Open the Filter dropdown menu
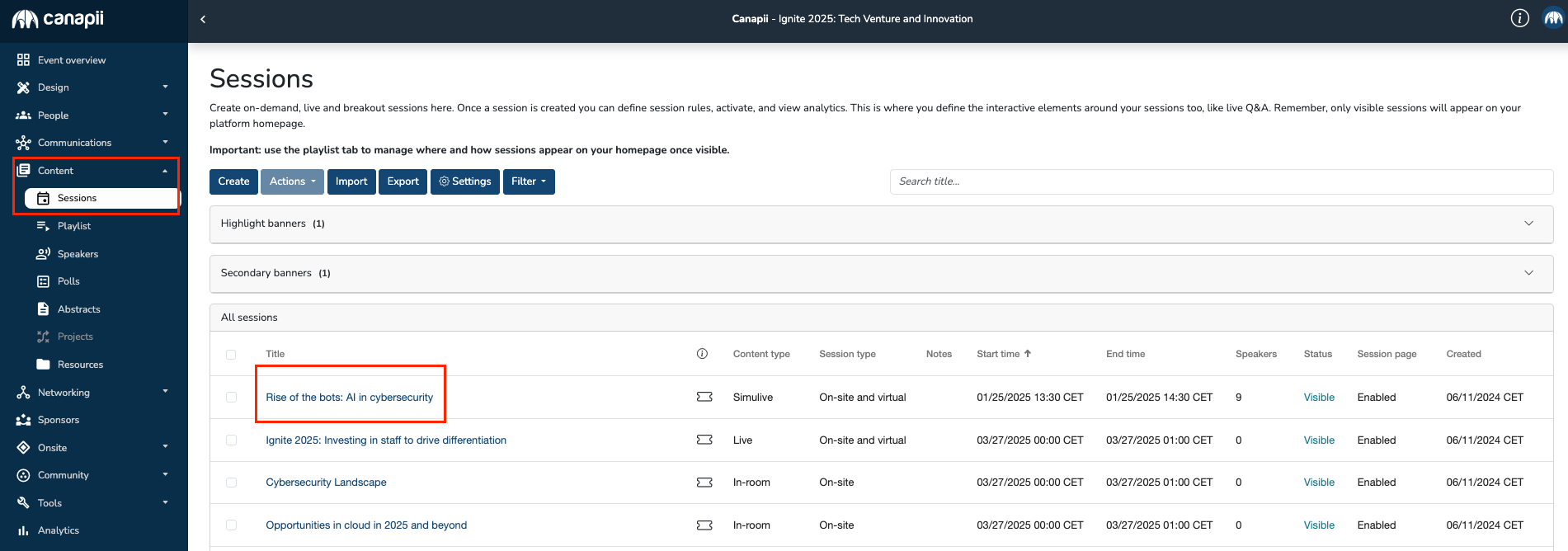 click(528, 181)
